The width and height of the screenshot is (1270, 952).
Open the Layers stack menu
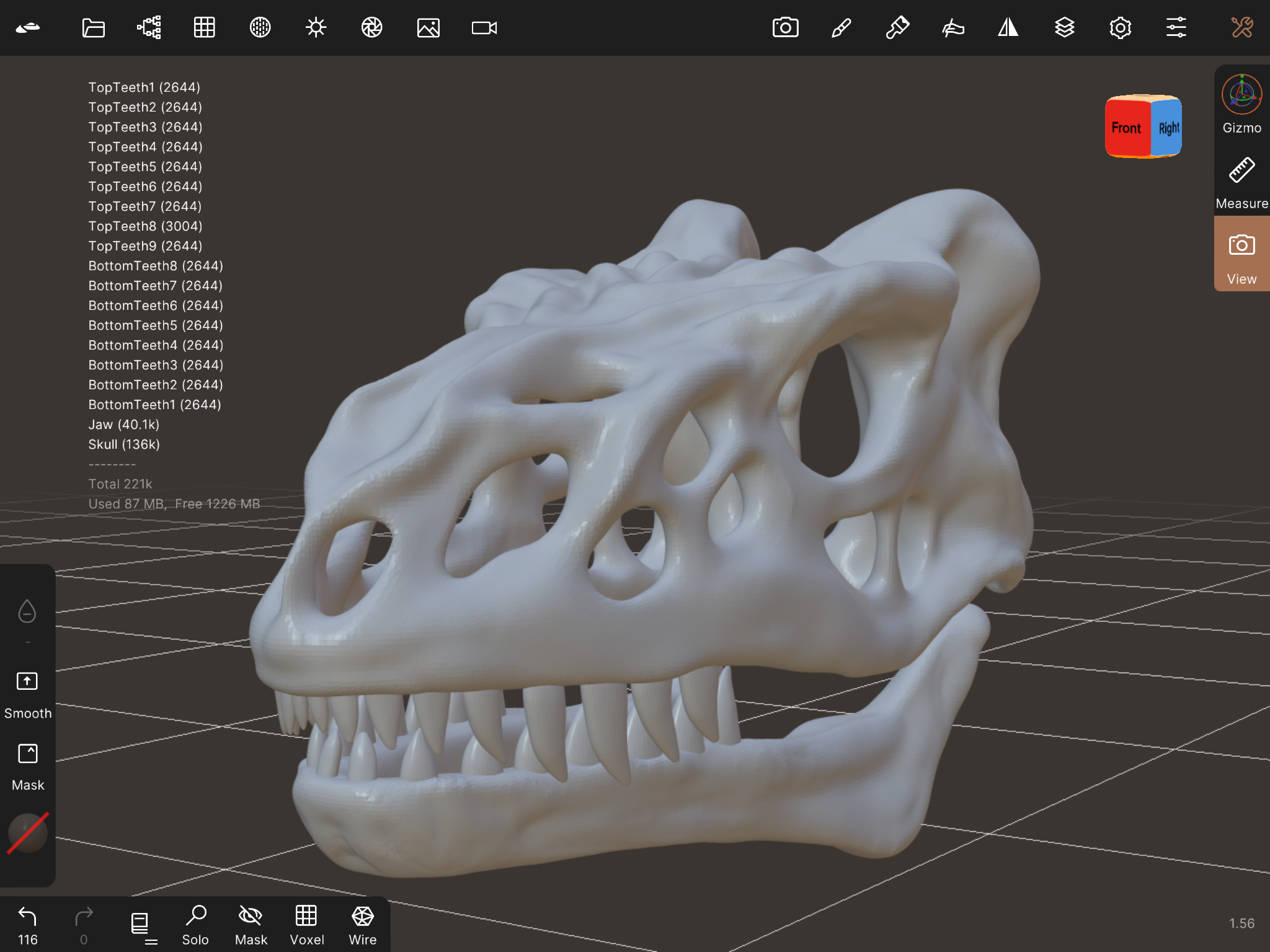pos(1064,28)
